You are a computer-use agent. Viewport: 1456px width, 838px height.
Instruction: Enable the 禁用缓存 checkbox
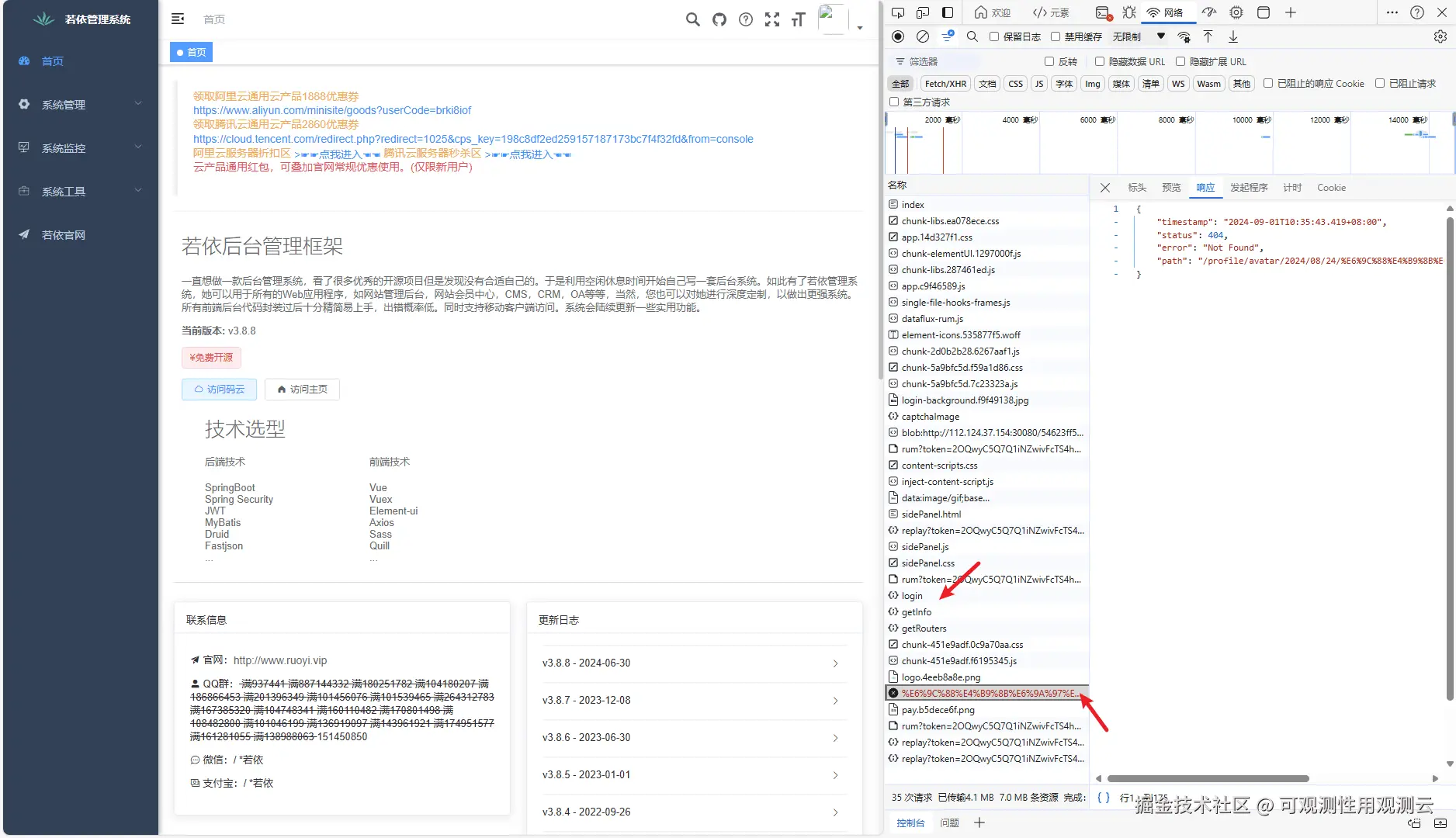click(x=1056, y=36)
